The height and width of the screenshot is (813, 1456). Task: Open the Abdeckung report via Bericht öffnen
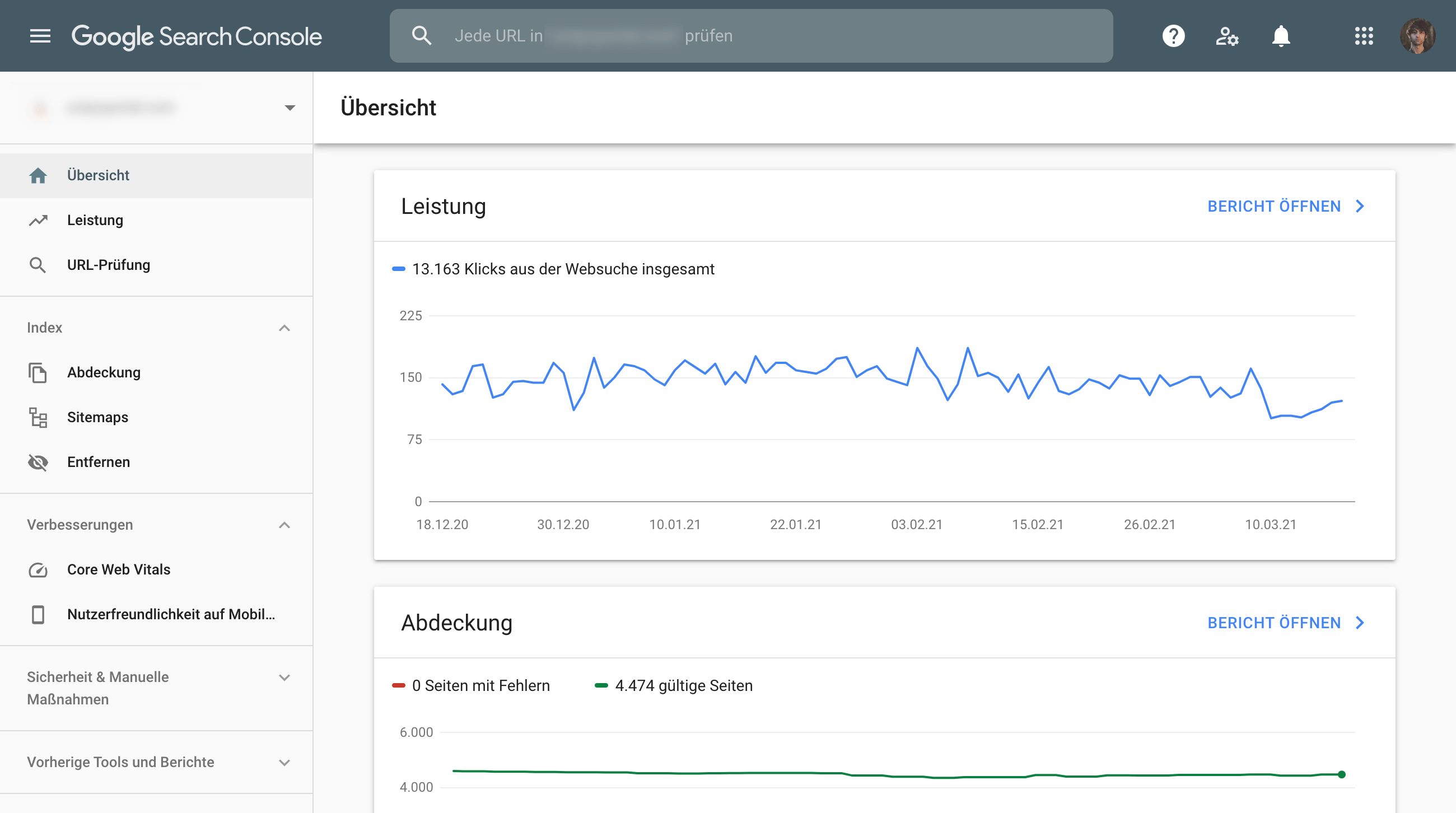1285,623
